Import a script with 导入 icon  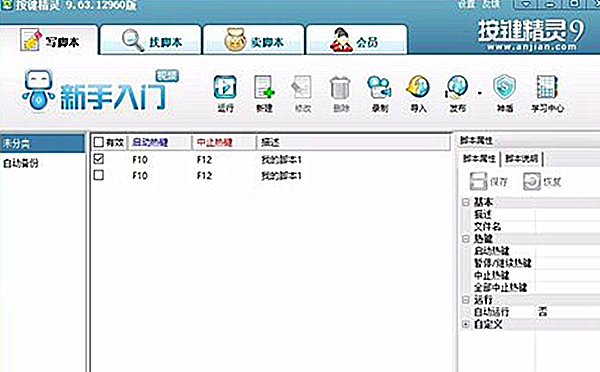(418, 94)
